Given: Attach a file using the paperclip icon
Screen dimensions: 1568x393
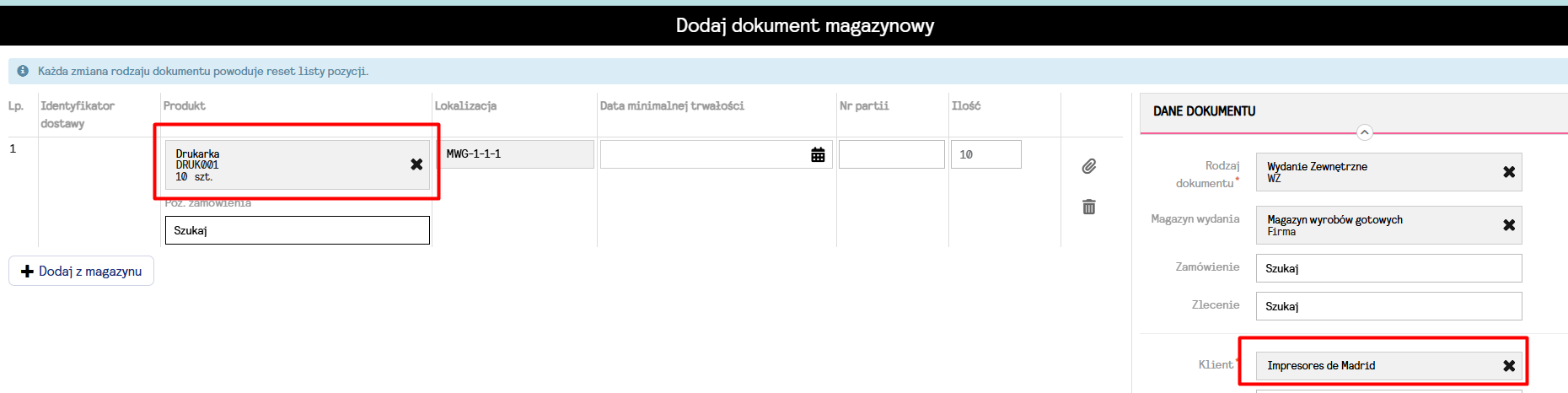Looking at the screenshot, I should pyautogui.click(x=1089, y=166).
